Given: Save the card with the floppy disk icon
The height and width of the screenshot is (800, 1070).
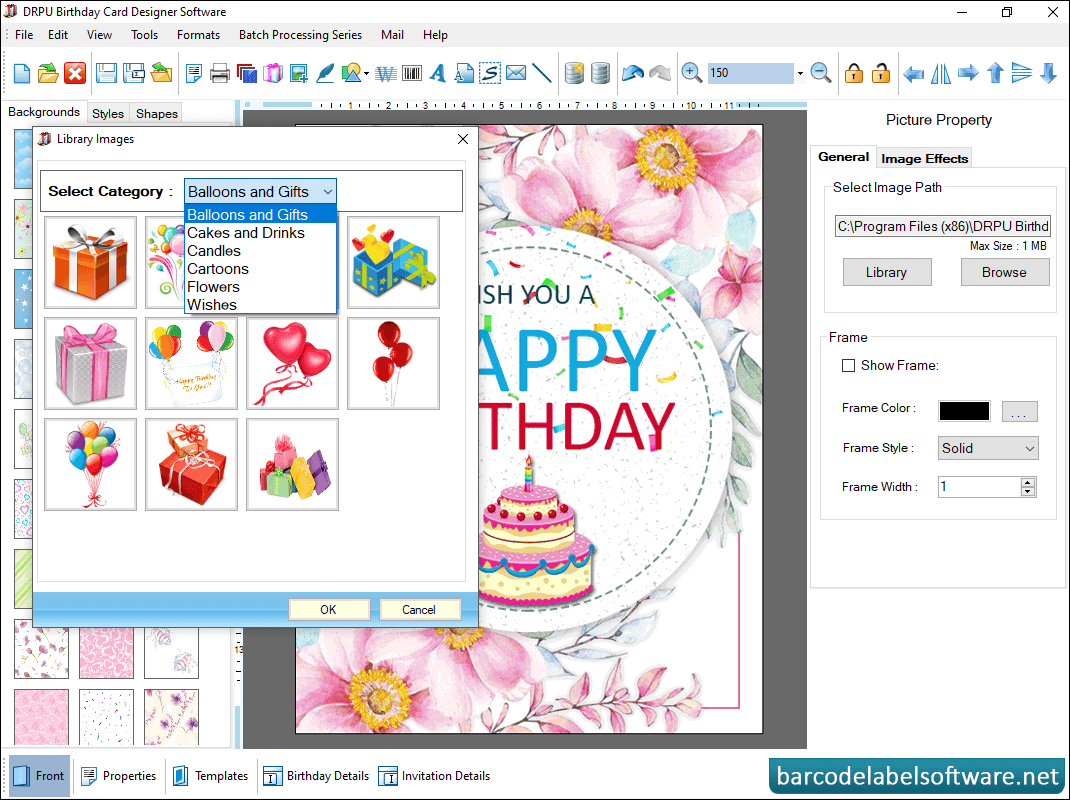Looking at the screenshot, I should (106, 73).
